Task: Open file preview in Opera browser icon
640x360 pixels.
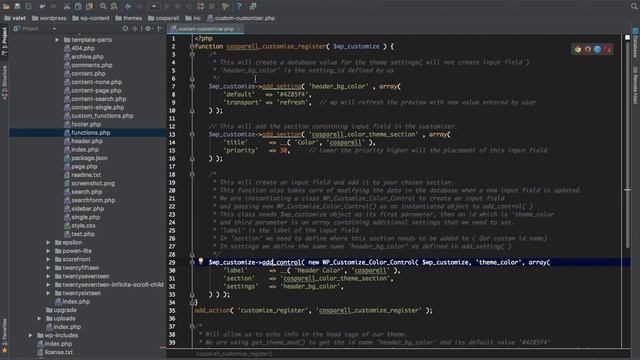Action: pyautogui.click(x=607, y=49)
